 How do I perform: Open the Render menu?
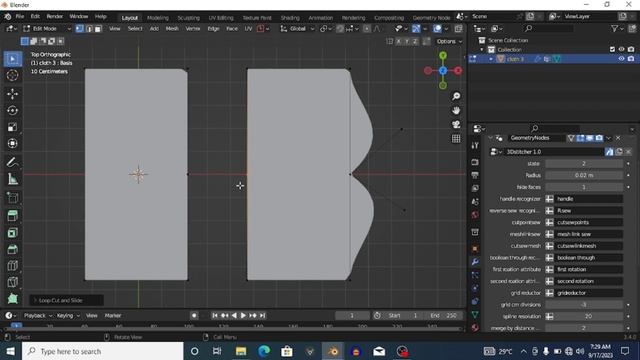point(54,17)
